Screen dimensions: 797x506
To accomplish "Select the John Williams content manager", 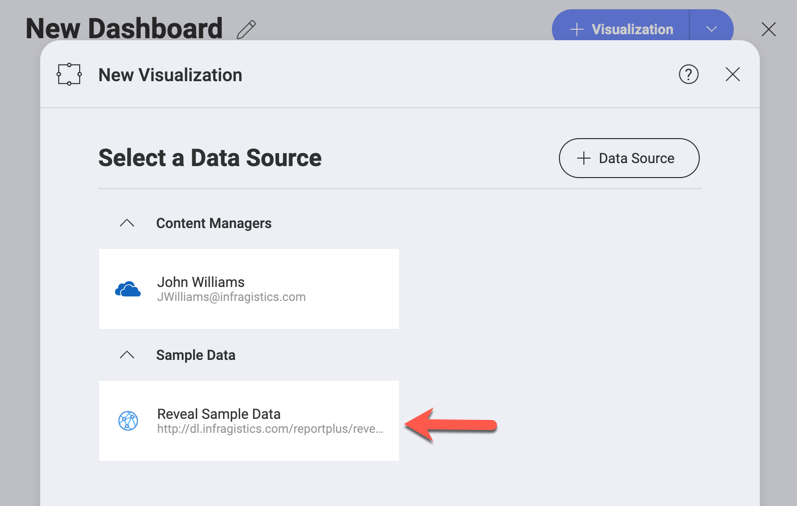I will tap(249, 289).
